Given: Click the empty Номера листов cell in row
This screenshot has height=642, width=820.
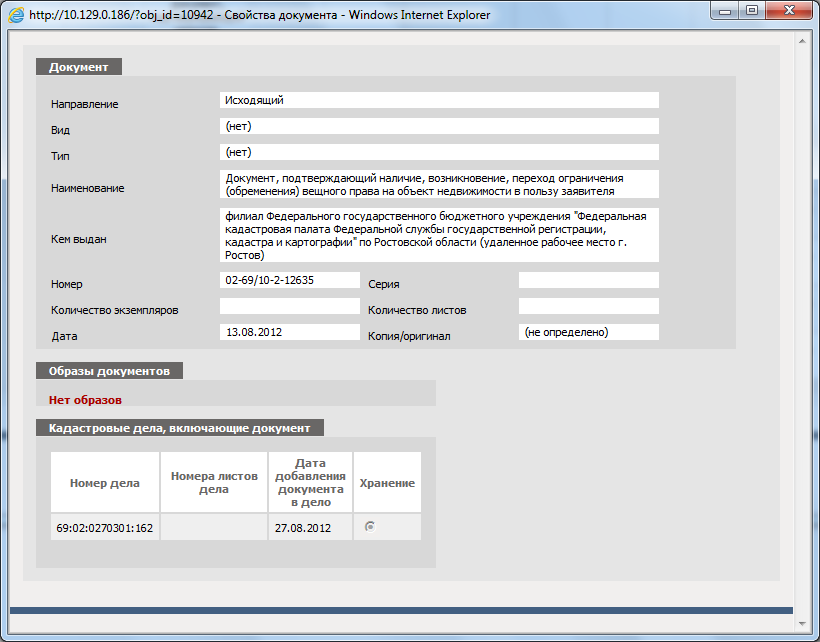Looking at the screenshot, I should pos(214,528).
